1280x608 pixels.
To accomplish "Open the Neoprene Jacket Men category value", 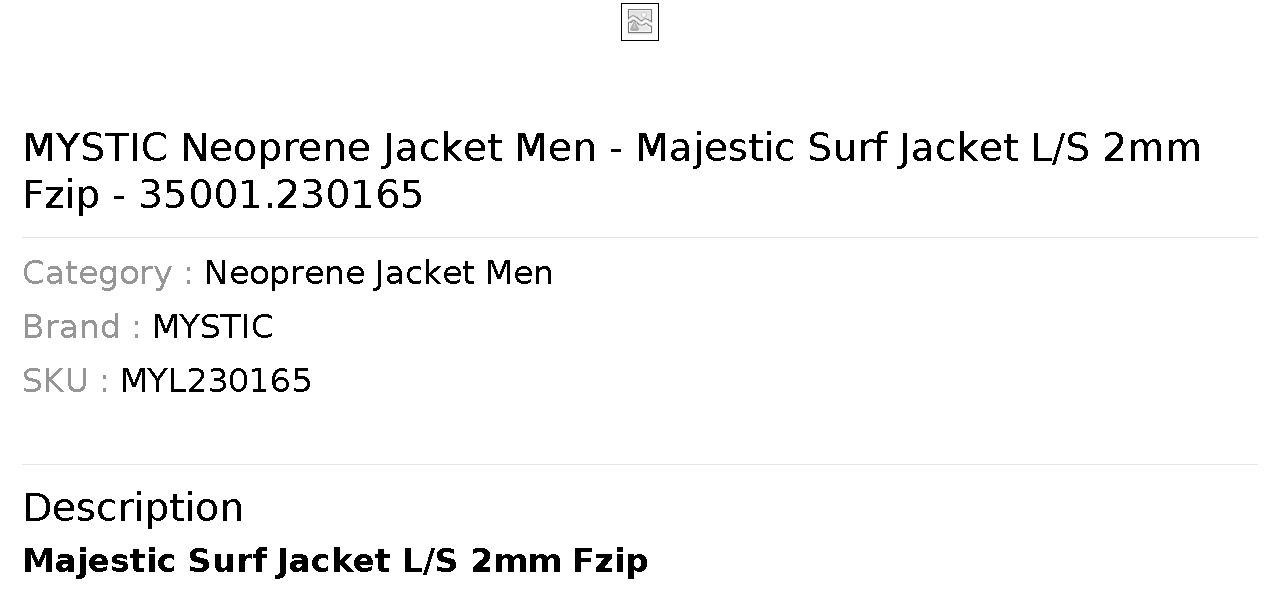I will click(x=378, y=273).
